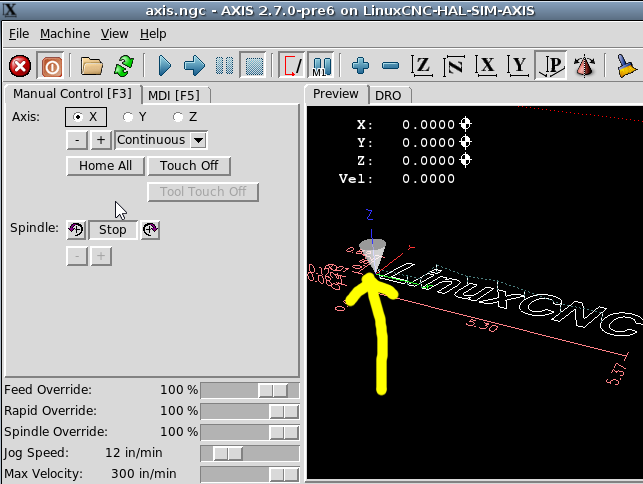Select perspective view P icon
This screenshot has width=643, height=484.
(x=551, y=66)
